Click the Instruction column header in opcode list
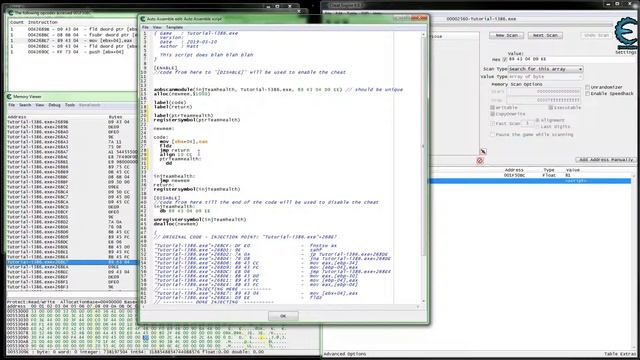Viewport: 640px width, 360px height. point(43,22)
